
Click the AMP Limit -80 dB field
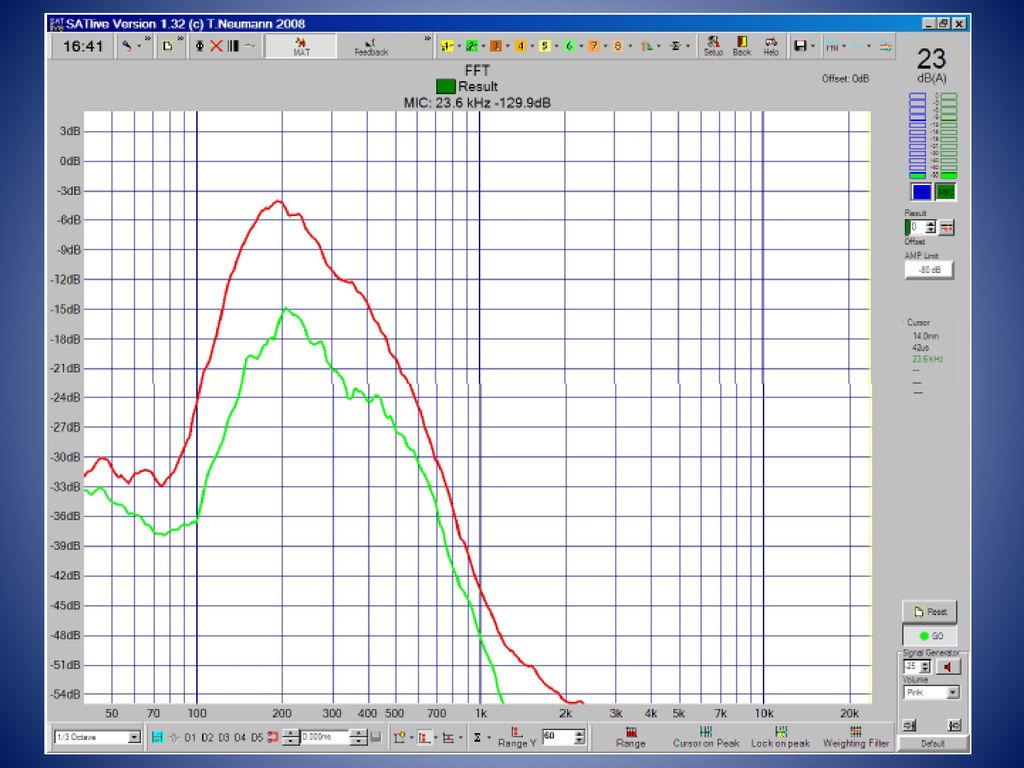click(929, 270)
